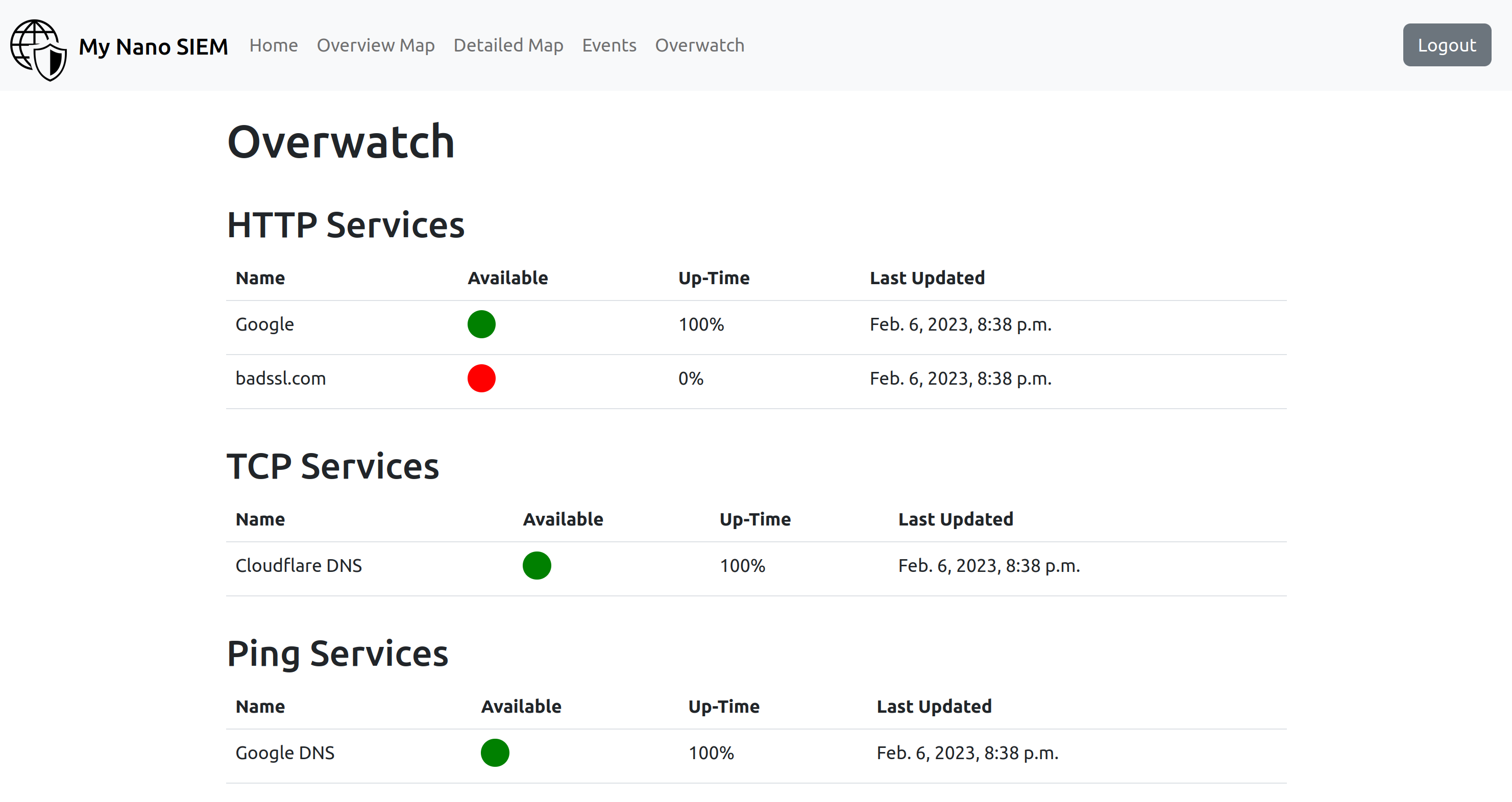
Task: Click badssl.com red status dot
Action: click(481, 379)
